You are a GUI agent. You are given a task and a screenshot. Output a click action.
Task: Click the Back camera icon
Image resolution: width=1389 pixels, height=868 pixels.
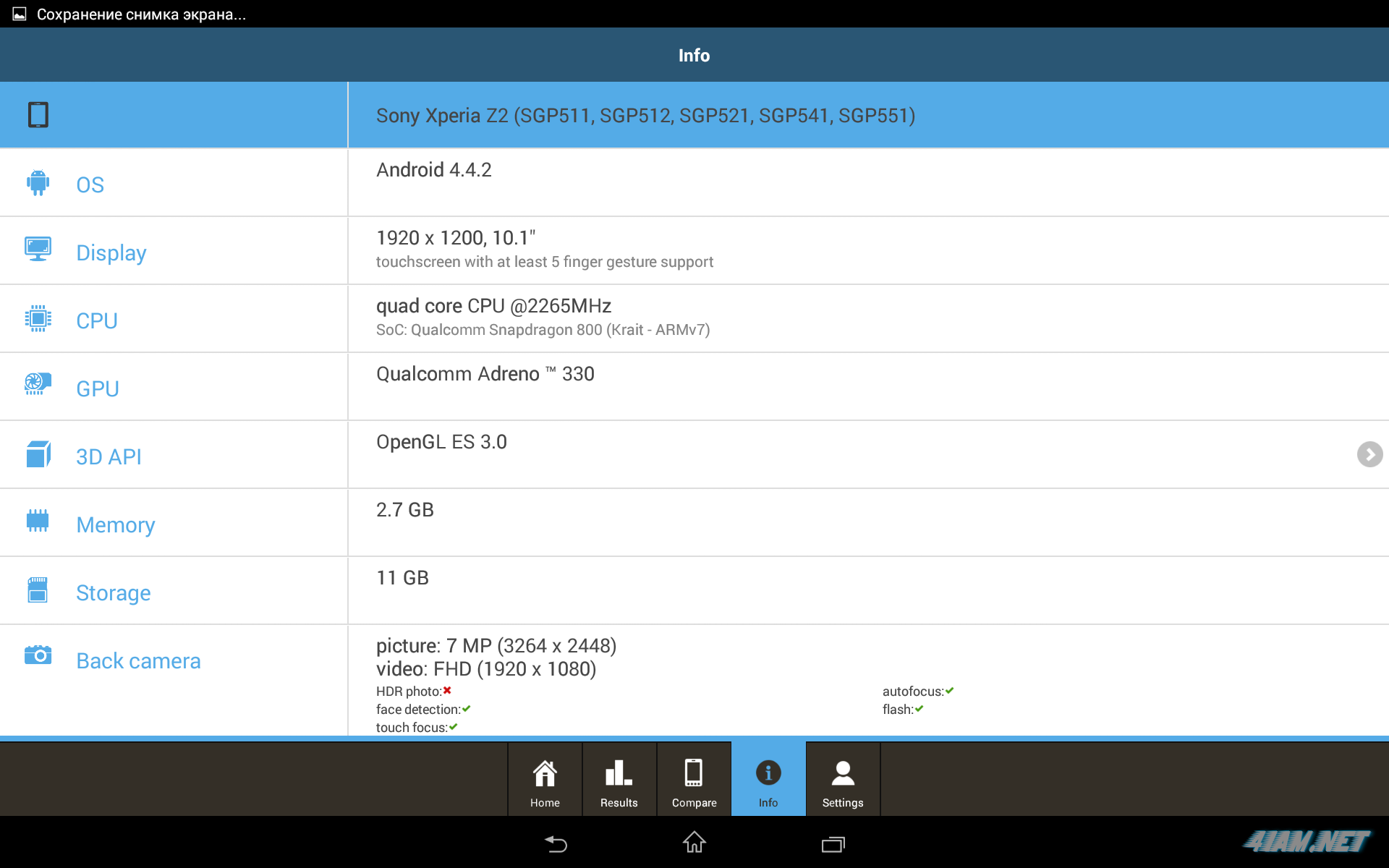(38, 655)
